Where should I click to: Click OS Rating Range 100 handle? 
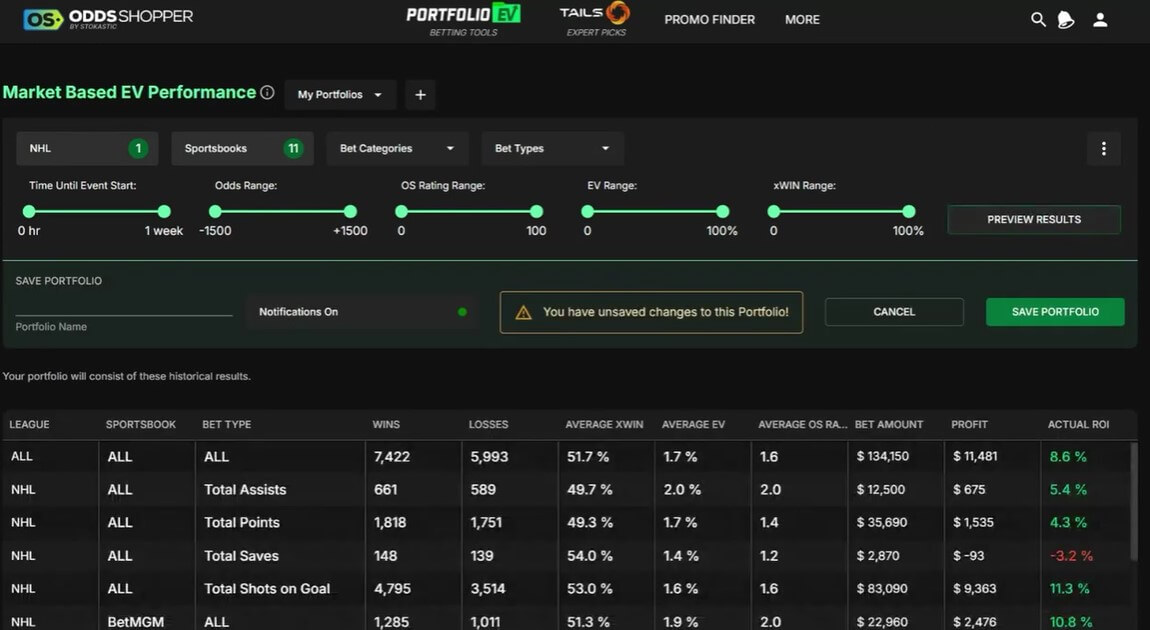537,211
